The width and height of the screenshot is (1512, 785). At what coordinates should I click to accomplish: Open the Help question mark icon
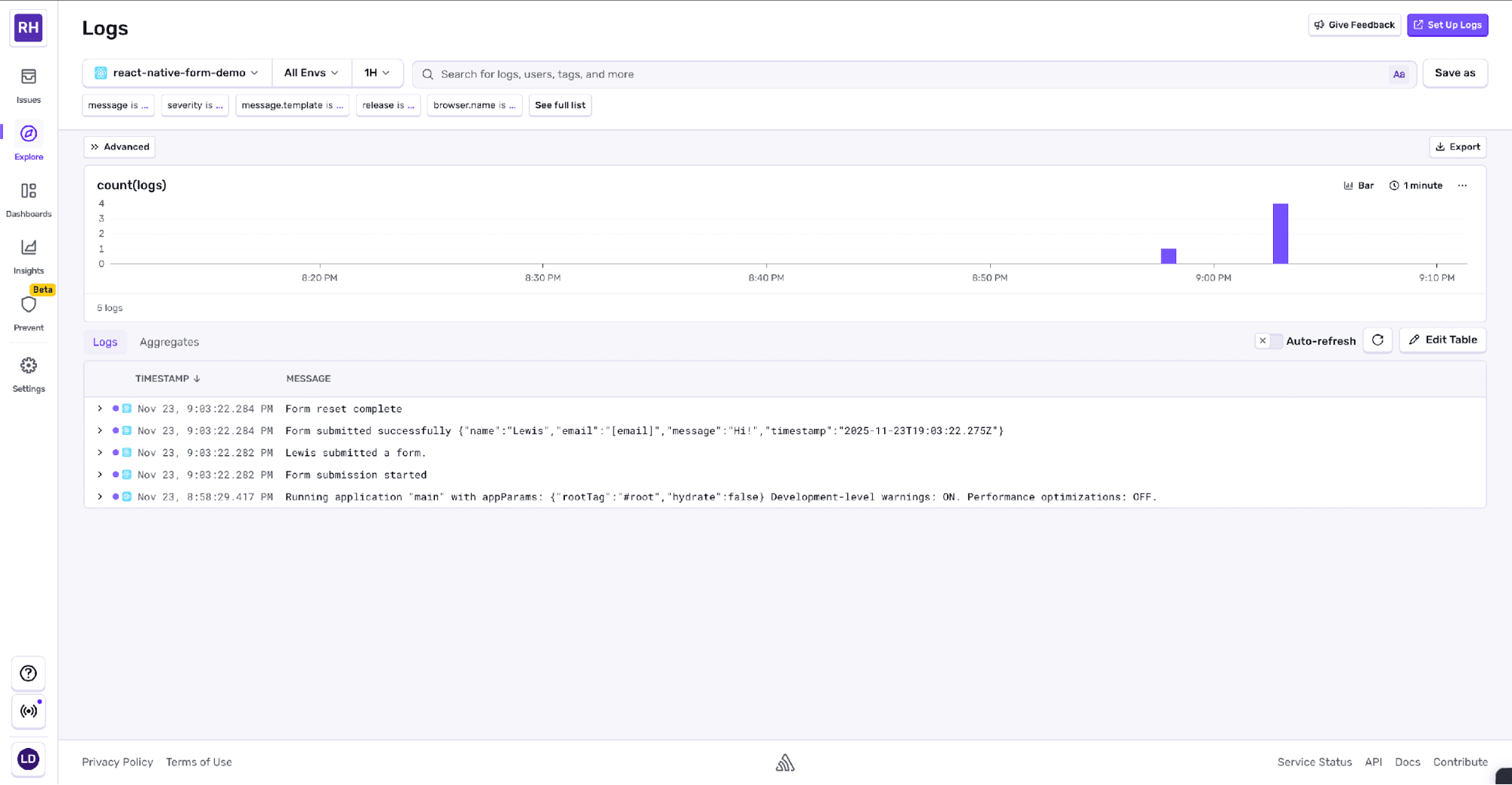click(x=28, y=673)
